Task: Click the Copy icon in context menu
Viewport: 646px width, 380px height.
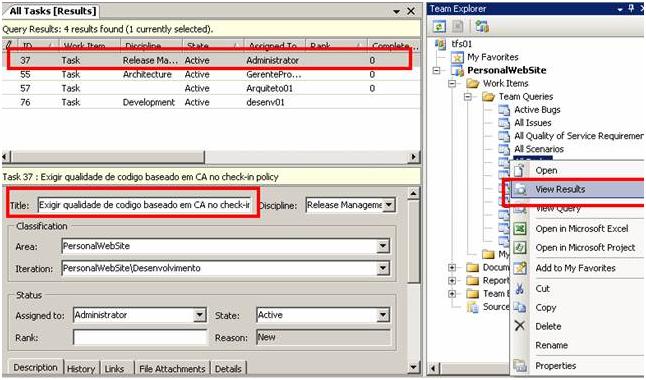Action: pyautogui.click(x=520, y=307)
